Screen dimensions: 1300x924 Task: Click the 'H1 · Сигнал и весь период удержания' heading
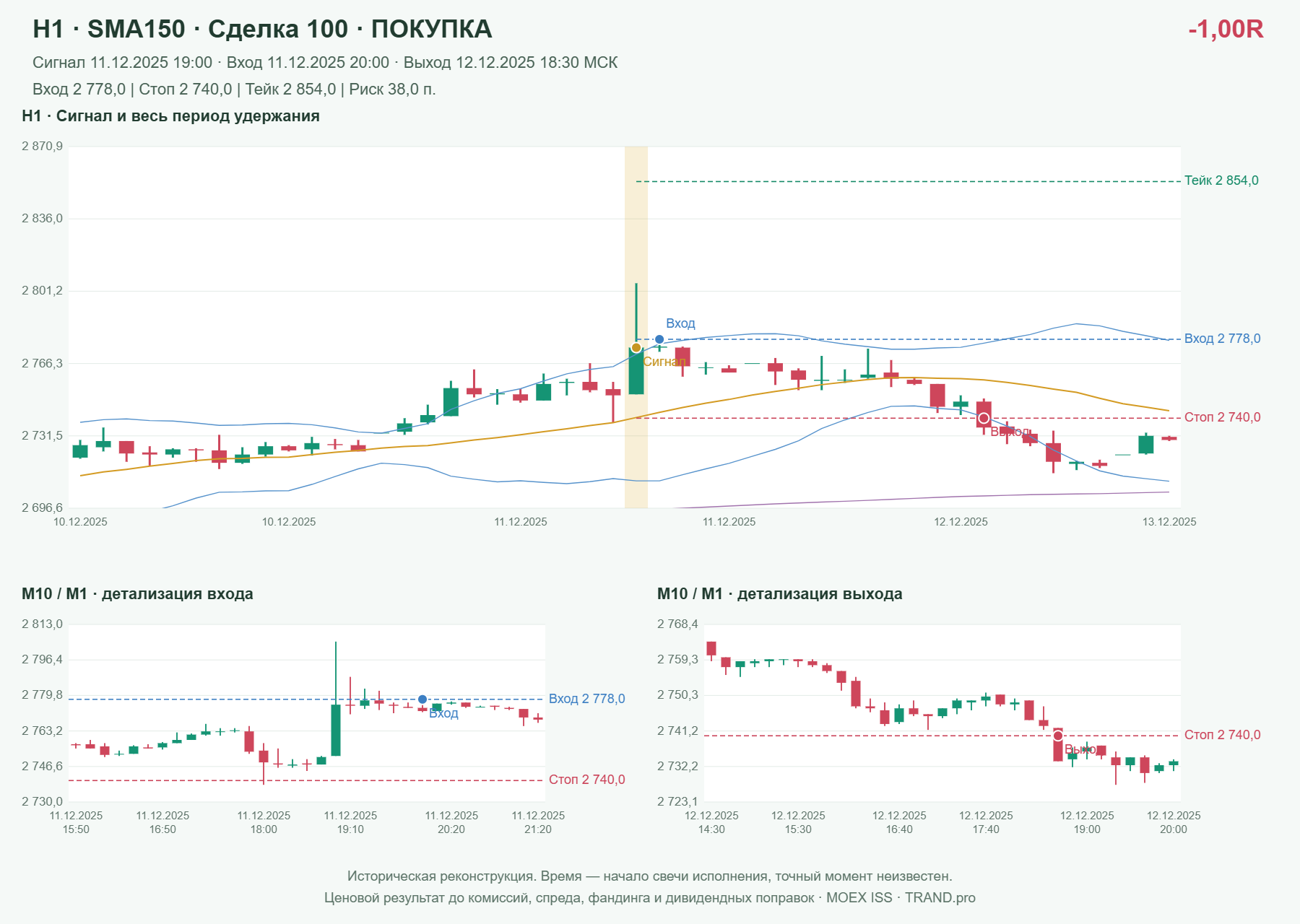pos(170,116)
